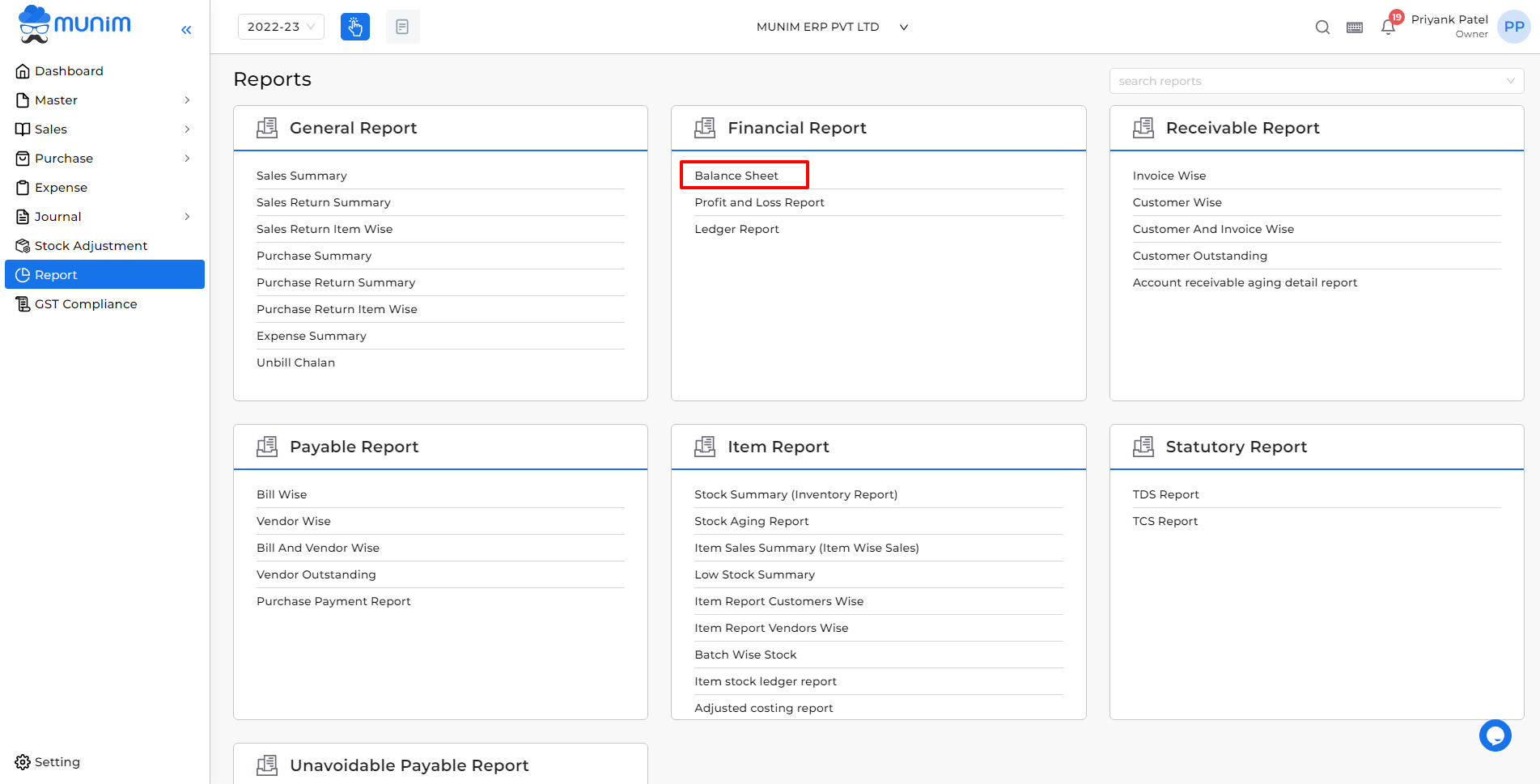Open the Setting gear in the sidebar
Image resolution: width=1540 pixels, height=784 pixels.
click(x=48, y=762)
